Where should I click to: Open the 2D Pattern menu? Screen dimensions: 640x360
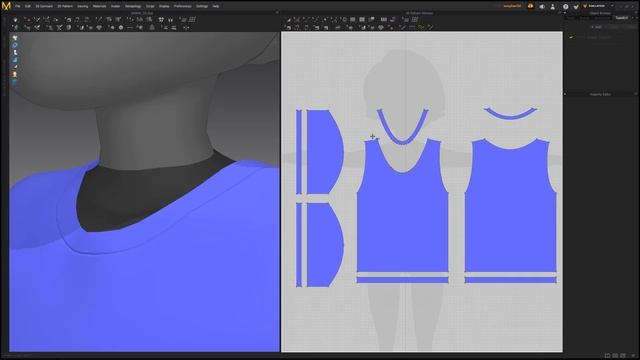(x=65, y=6)
